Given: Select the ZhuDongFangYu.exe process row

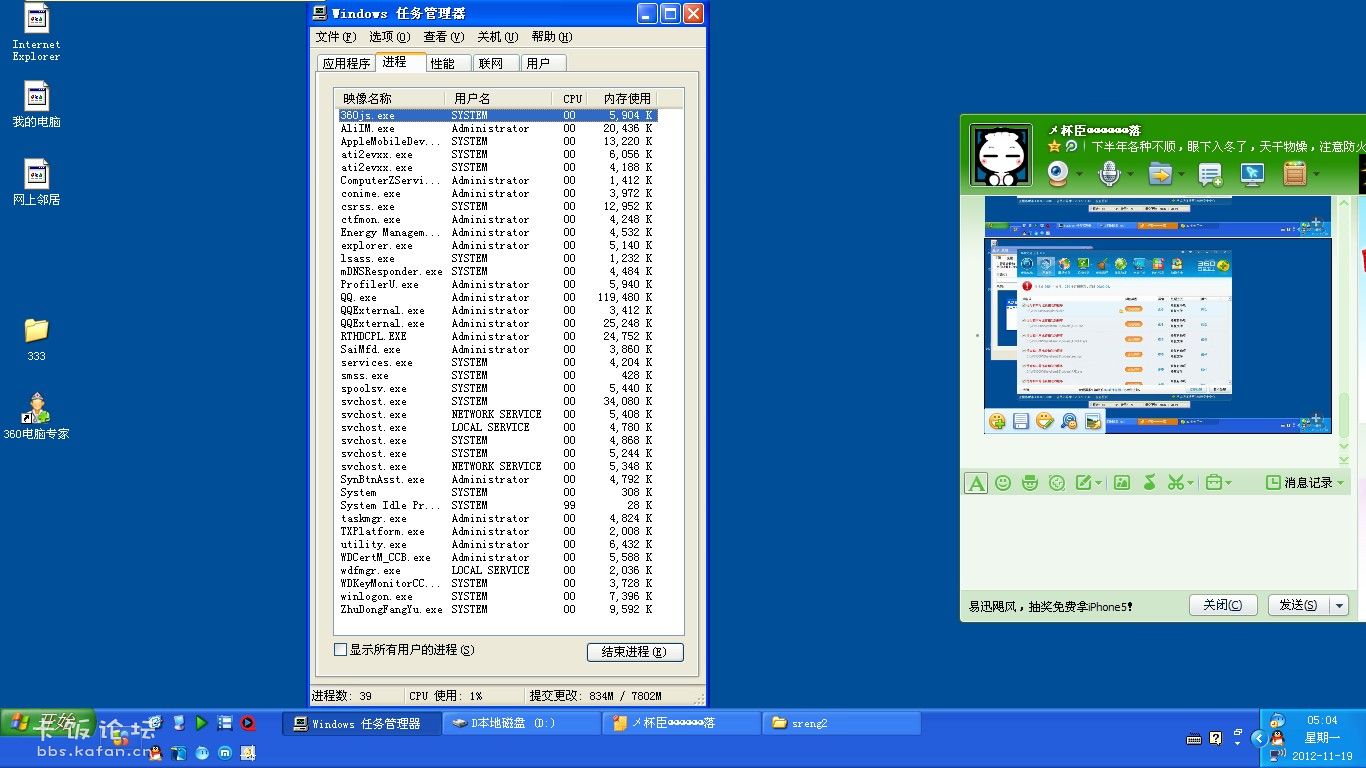Looking at the screenshot, I should pyautogui.click(x=496, y=610).
